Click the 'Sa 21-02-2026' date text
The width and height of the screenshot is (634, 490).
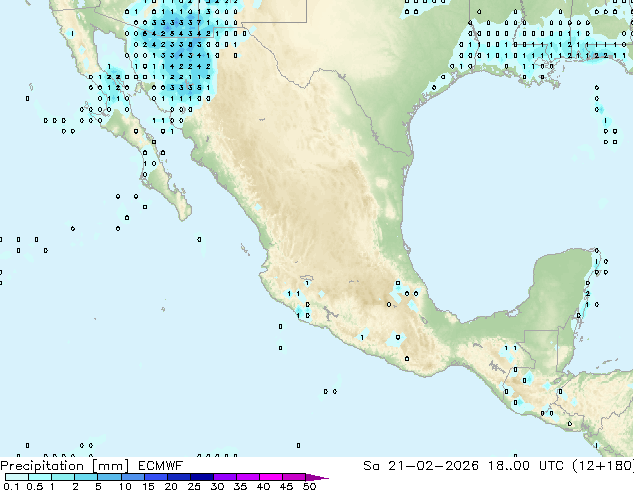[421, 466]
